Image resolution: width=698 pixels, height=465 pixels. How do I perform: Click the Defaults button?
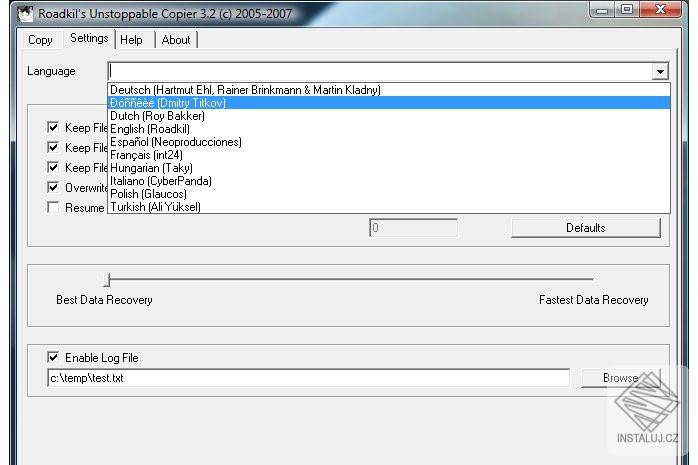point(586,228)
